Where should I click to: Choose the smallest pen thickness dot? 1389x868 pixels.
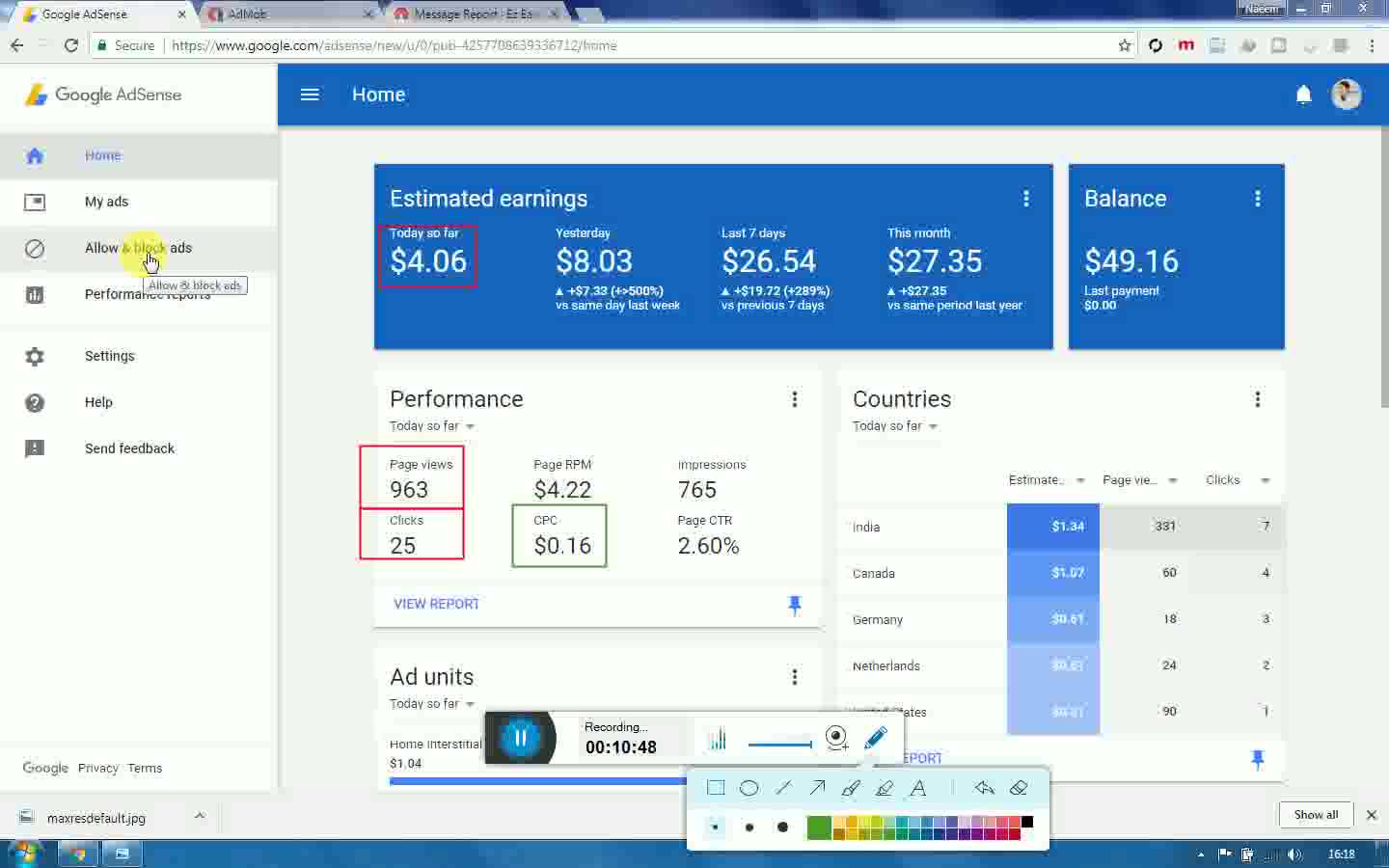pos(715,827)
